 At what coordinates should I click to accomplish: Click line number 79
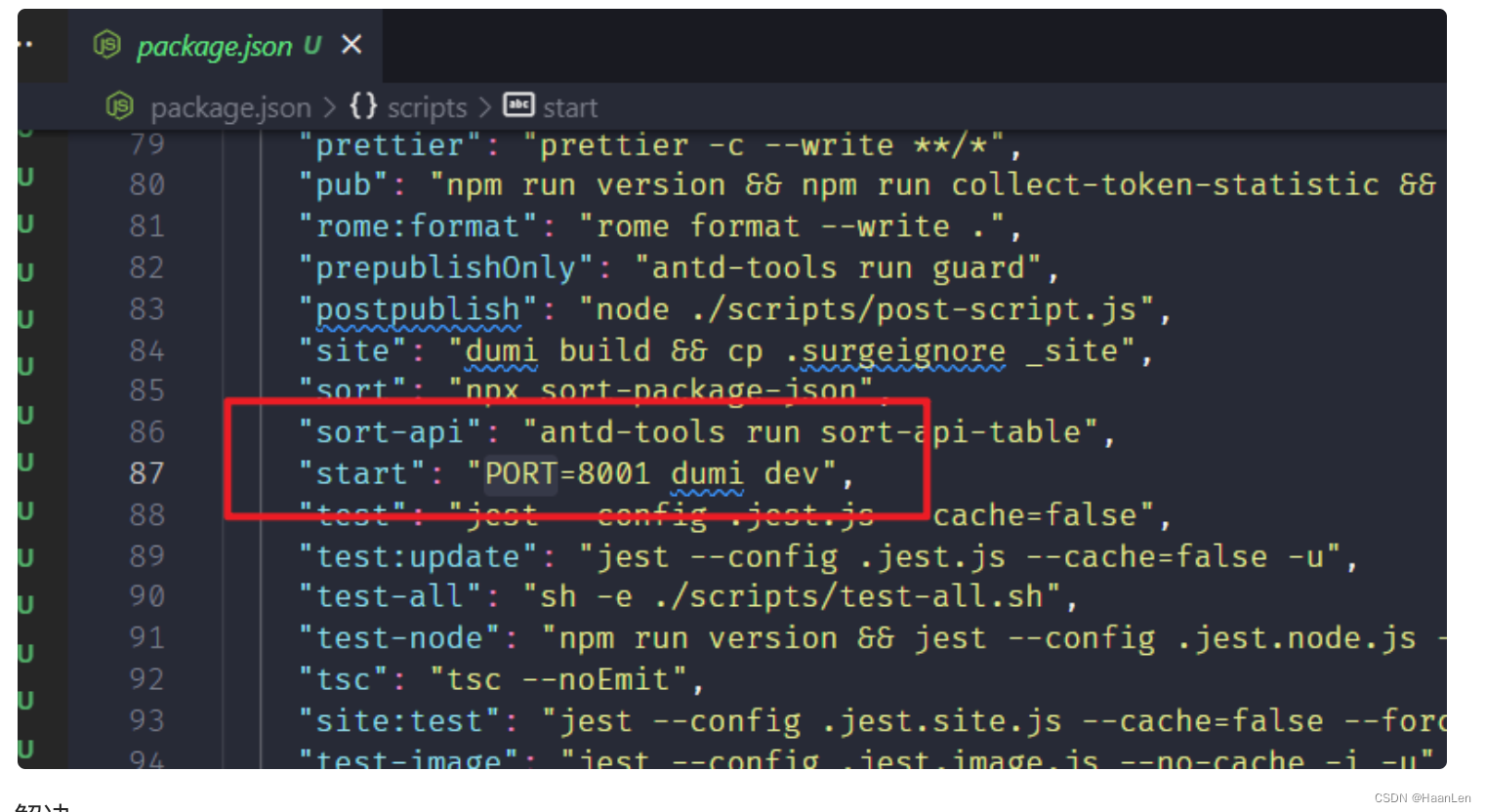coord(147,144)
